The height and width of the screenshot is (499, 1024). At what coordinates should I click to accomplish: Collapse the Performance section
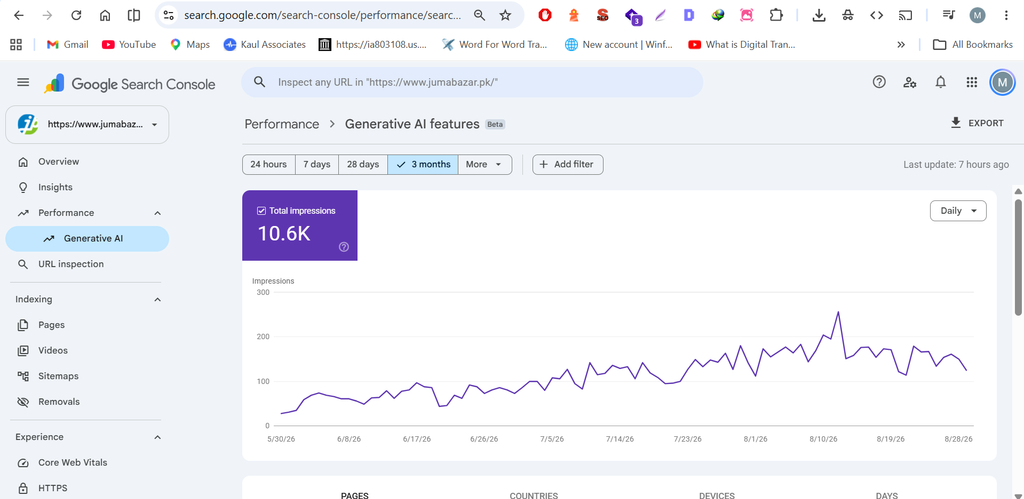pos(157,213)
